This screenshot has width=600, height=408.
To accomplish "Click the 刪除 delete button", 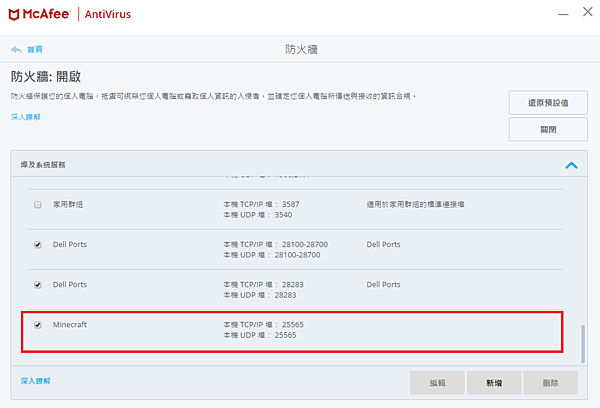I will click(551, 383).
